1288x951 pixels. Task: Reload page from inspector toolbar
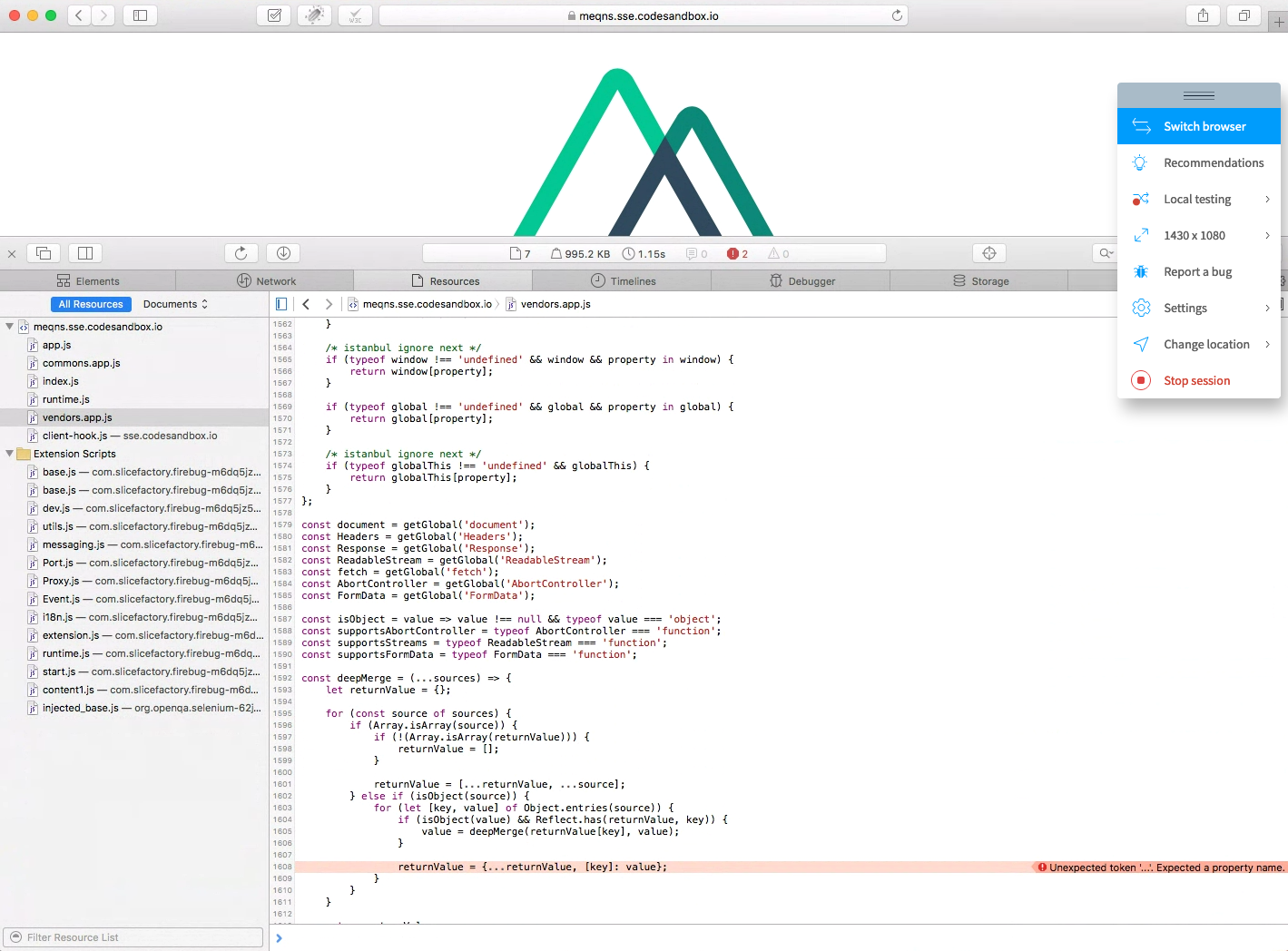pyautogui.click(x=241, y=253)
